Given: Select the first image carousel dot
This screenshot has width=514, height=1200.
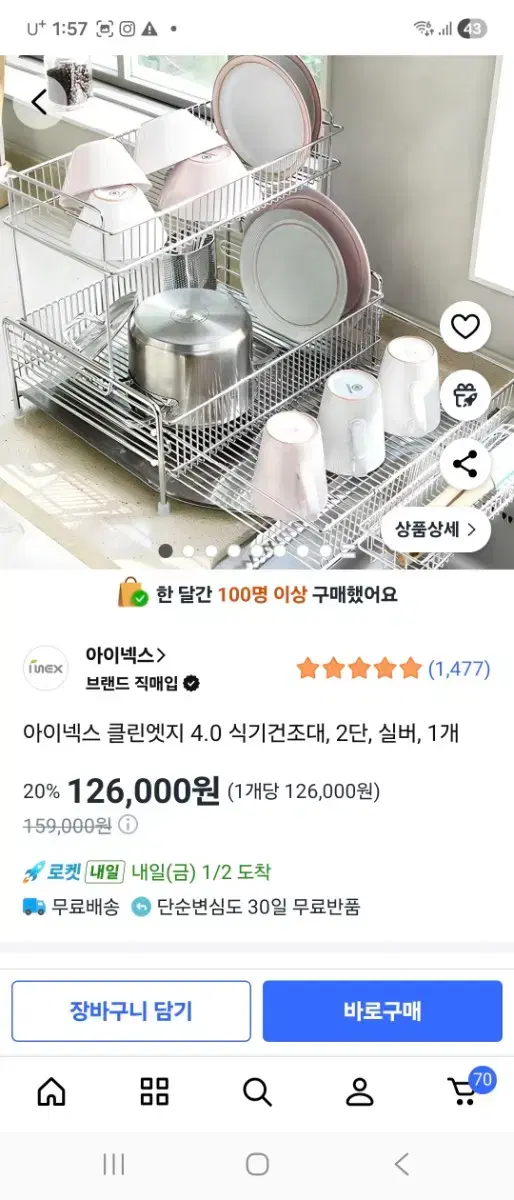Looking at the screenshot, I should pos(165,551).
